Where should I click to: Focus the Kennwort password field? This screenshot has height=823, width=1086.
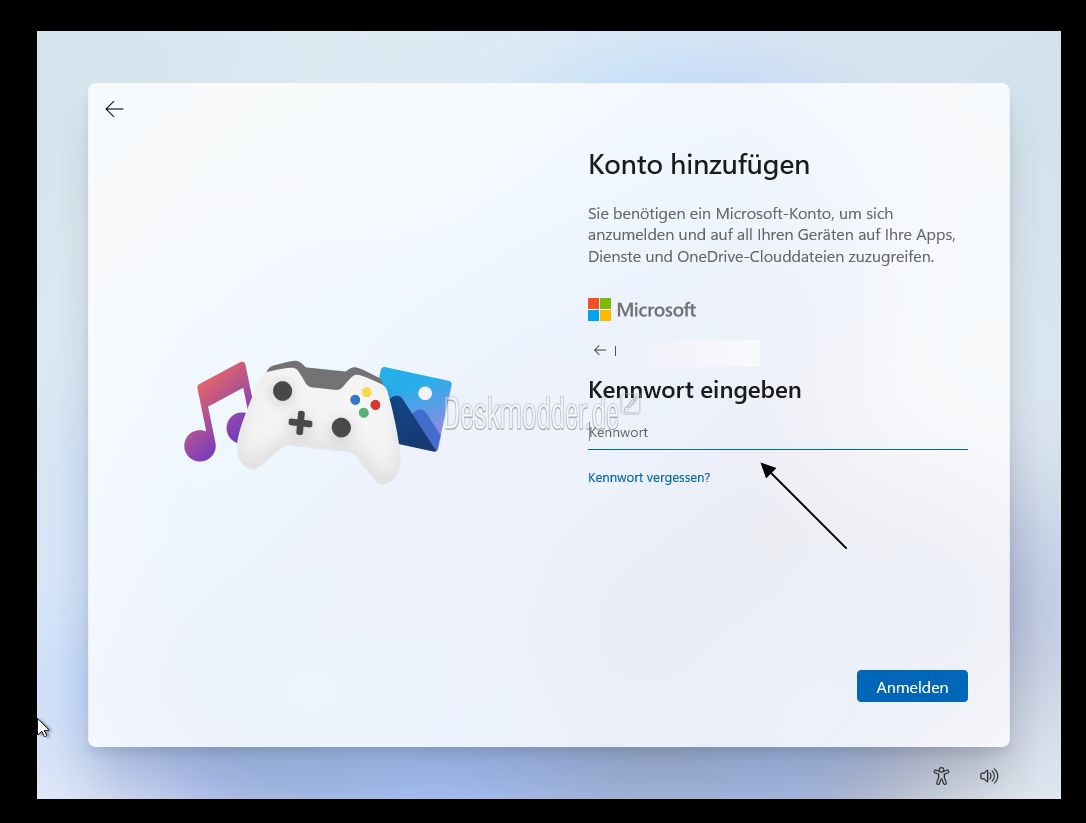777,433
